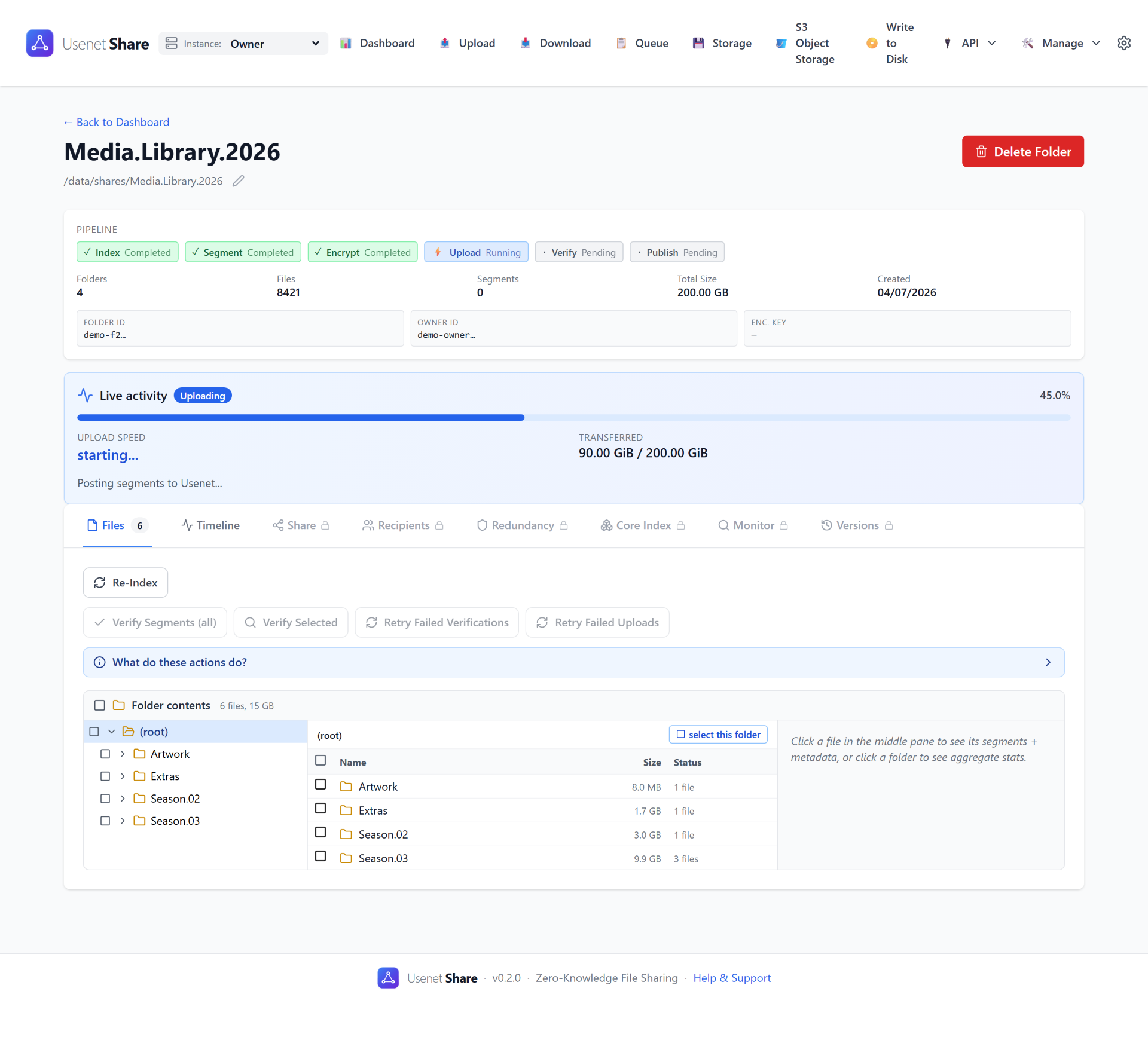The width and height of the screenshot is (1148, 1040).
Task: Open the Instance Owner dropdown
Action: click(243, 43)
